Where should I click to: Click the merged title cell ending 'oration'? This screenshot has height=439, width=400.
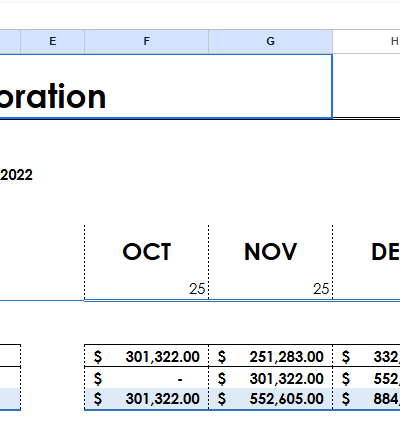pyautogui.click(x=166, y=86)
